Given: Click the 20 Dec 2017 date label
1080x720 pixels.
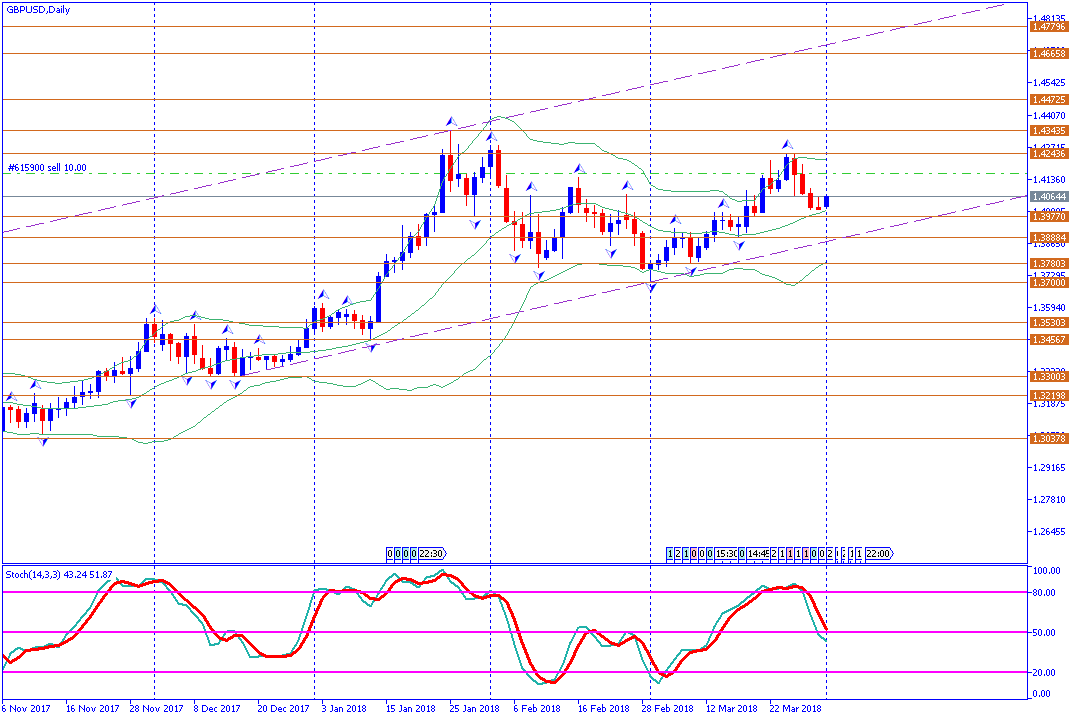Looking at the screenshot, I should [283, 708].
